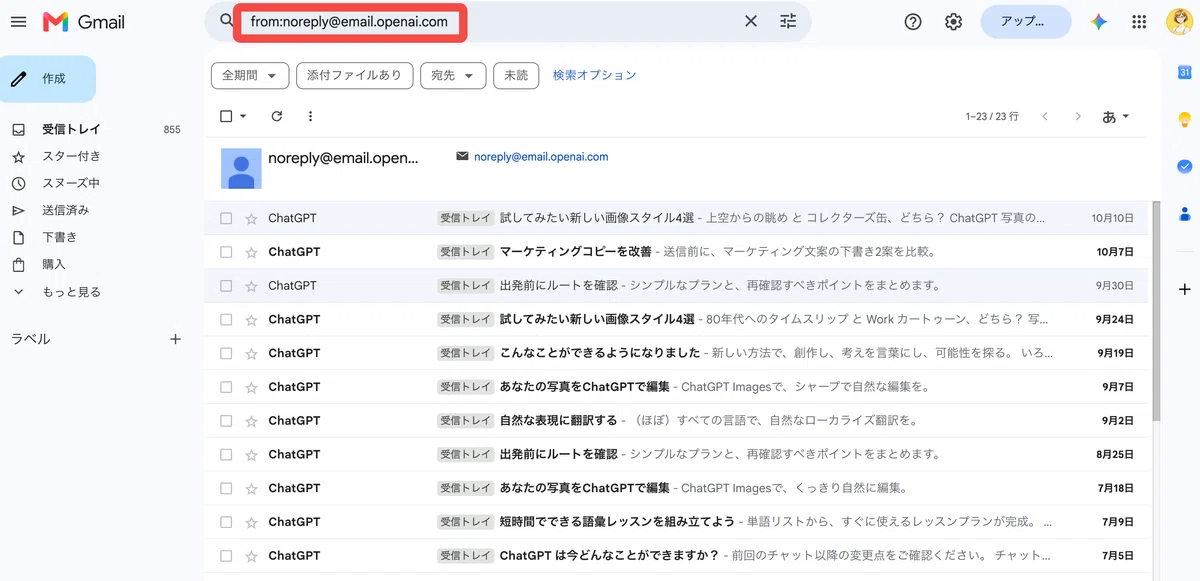
Task: Select the 9月30日 email checkbox
Action: (226, 285)
